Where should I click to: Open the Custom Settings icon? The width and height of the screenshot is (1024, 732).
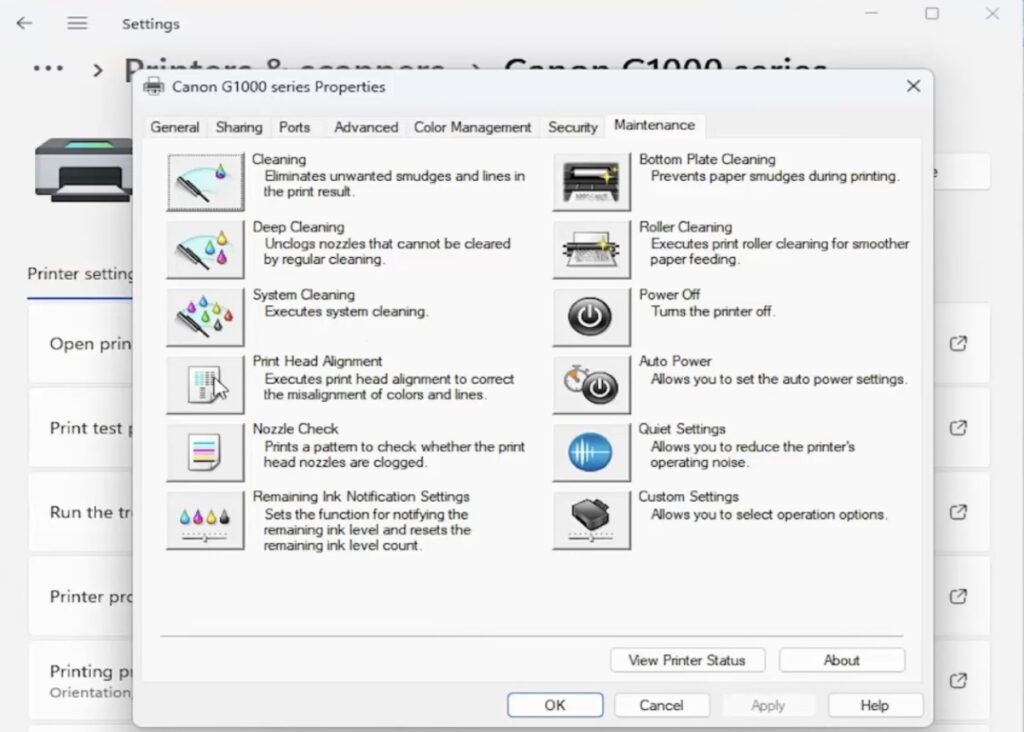[592, 520]
